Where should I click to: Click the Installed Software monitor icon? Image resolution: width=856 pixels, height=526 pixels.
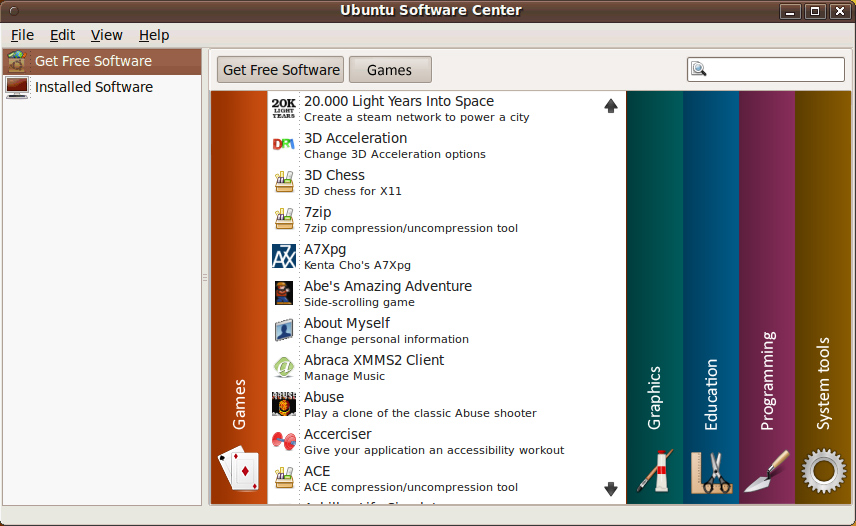pos(16,87)
